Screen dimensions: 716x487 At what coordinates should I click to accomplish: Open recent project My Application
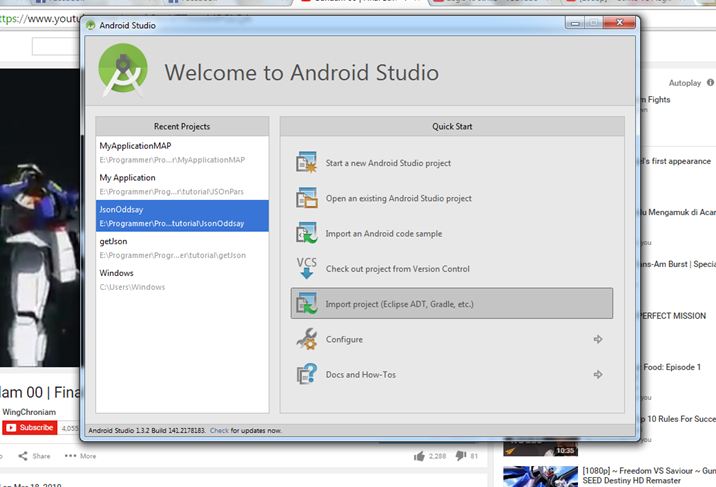coord(182,184)
